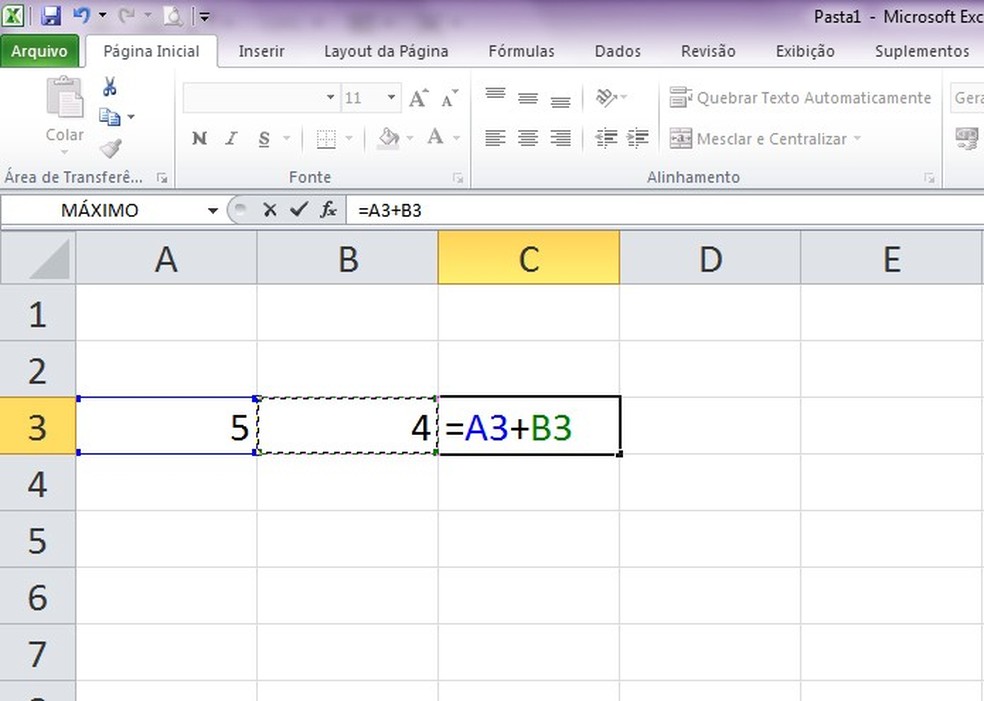Viewport: 984px width, 701px height.
Task: Open the Copy options dropdown arrow
Action: coord(131,117)
